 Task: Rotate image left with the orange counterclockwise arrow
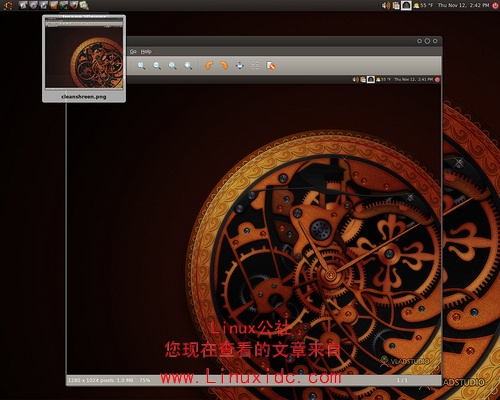(x=209, y=65)
